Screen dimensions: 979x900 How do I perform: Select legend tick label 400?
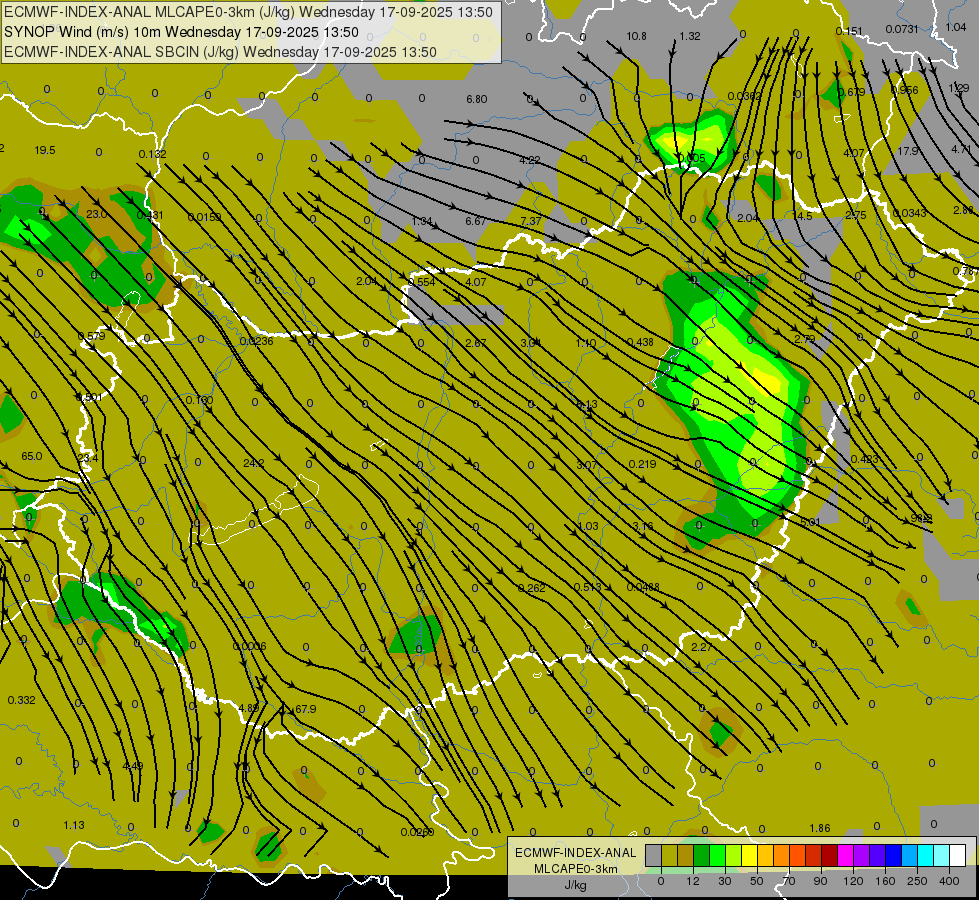click(949, 881)
